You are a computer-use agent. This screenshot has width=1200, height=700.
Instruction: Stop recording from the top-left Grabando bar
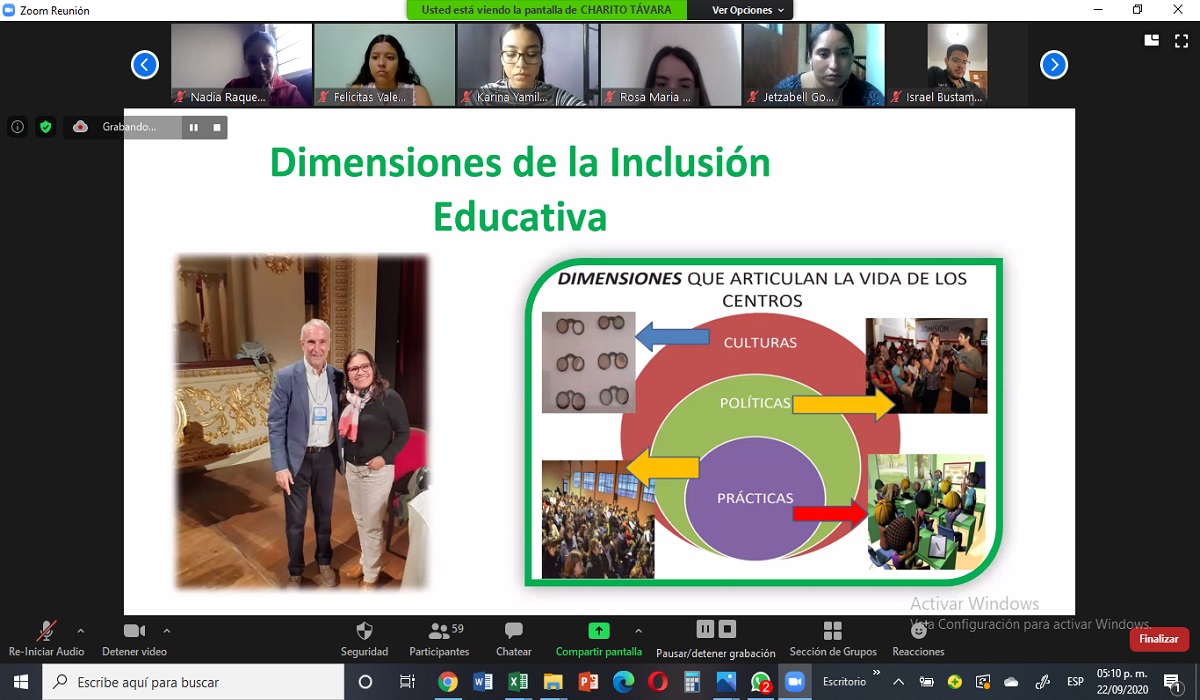tap(216, 127)
